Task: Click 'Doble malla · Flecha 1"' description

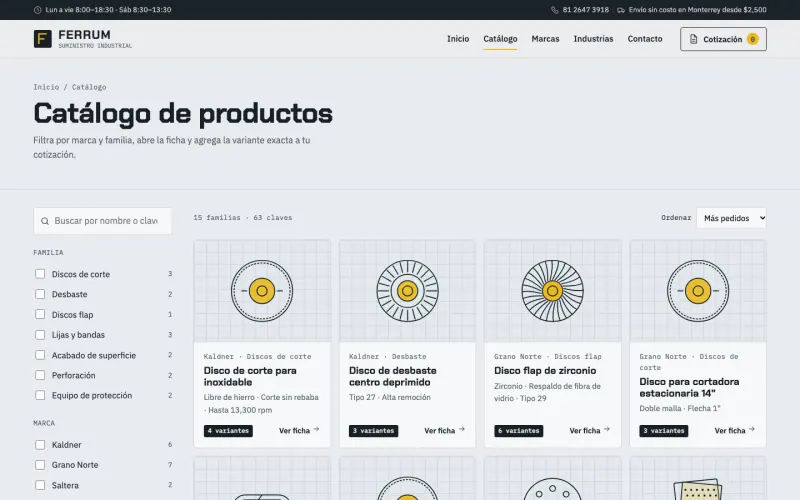Action: pos(680,408)
